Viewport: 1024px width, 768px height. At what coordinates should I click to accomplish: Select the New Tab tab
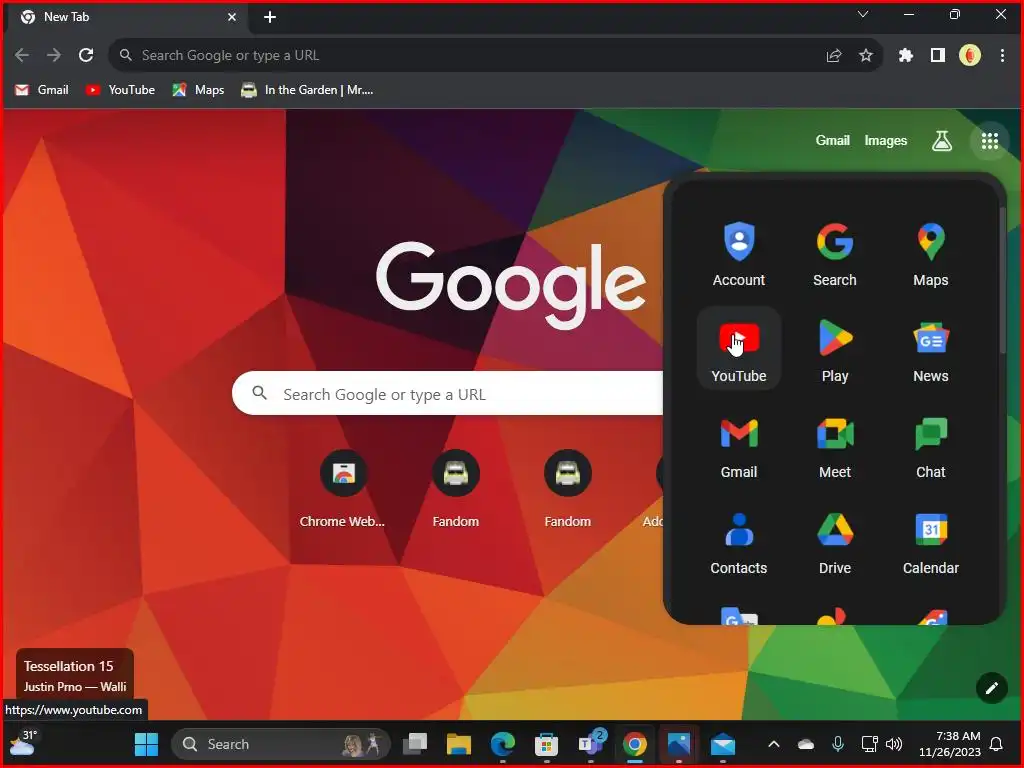(x=127, y=18)
